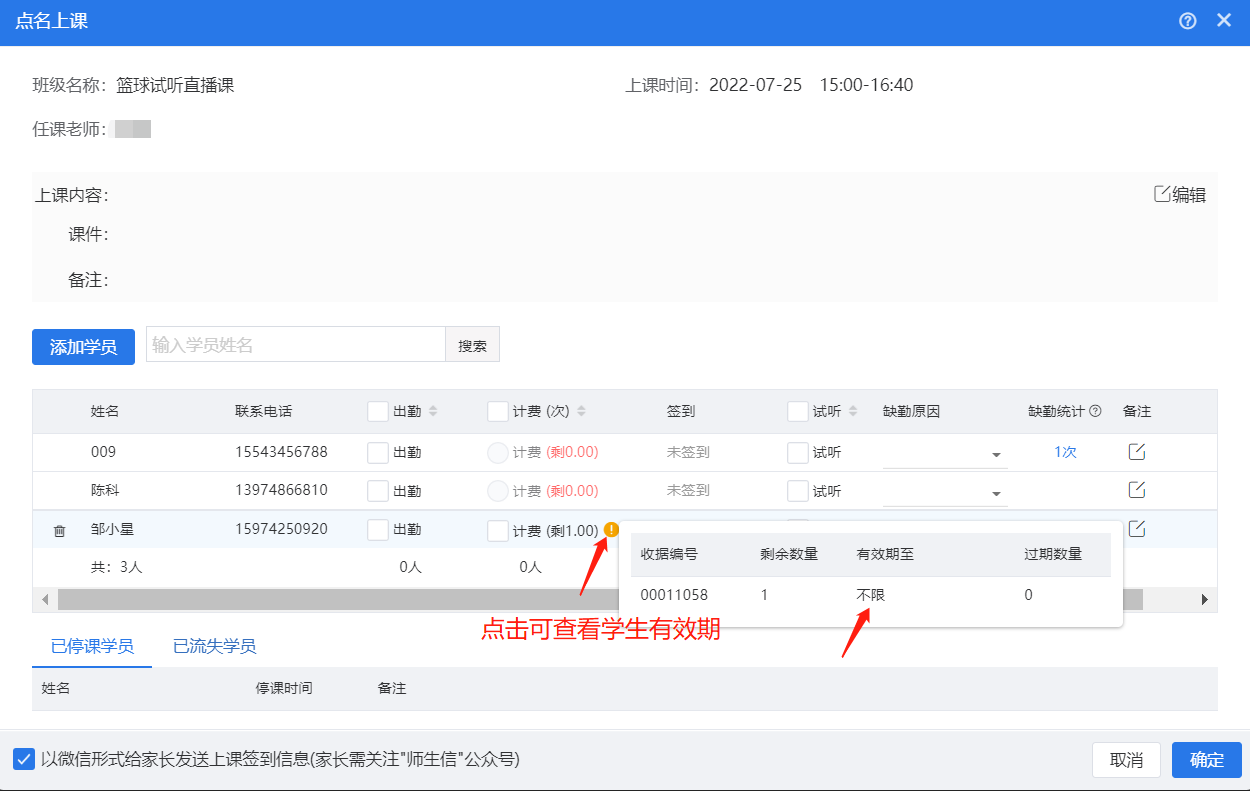
Task: Select the 已停课学员 tab
Action: click(x=92, y=646)
